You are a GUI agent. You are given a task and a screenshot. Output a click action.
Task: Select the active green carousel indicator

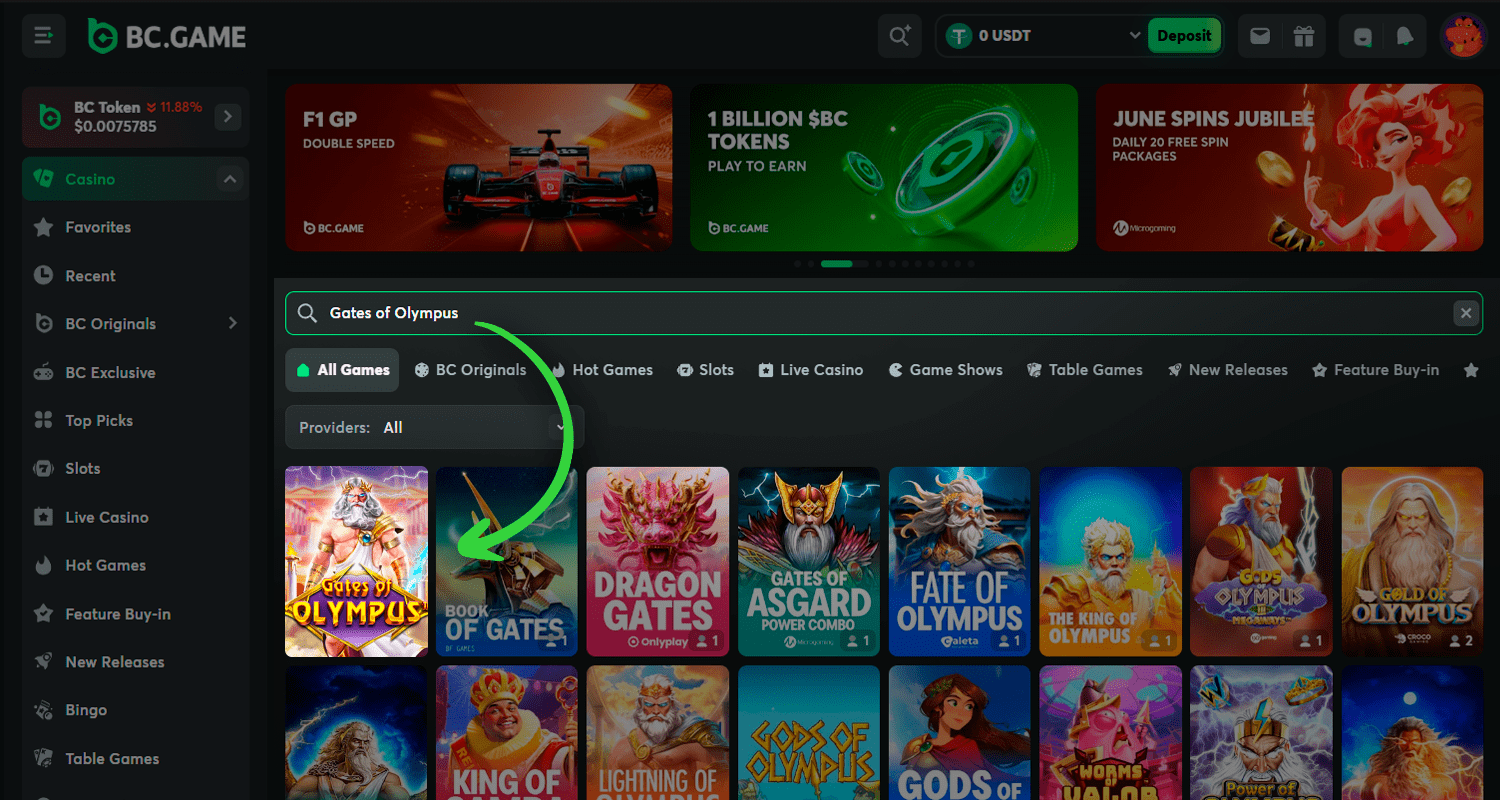(836, 264)
